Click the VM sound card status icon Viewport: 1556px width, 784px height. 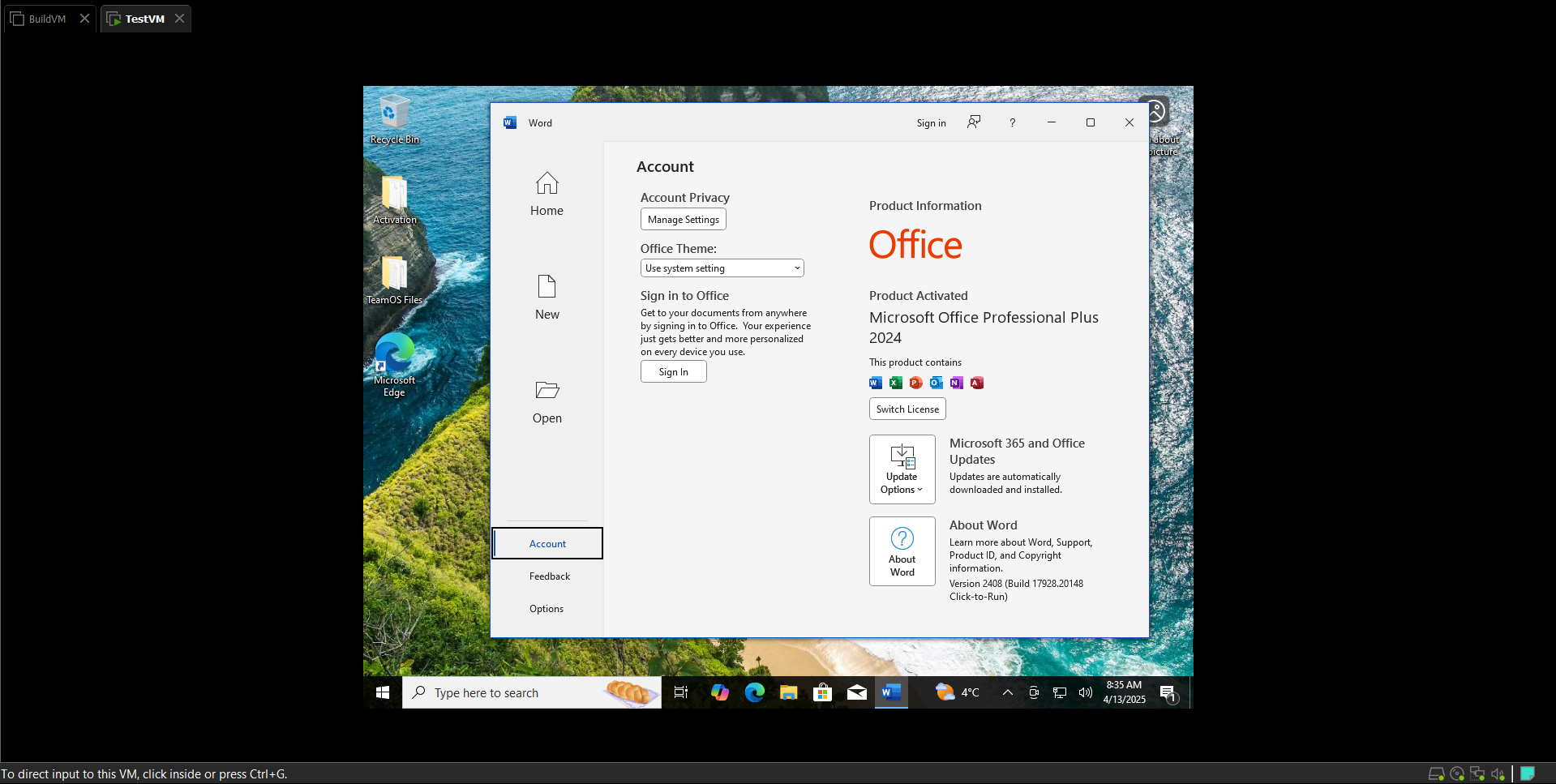1498,774
